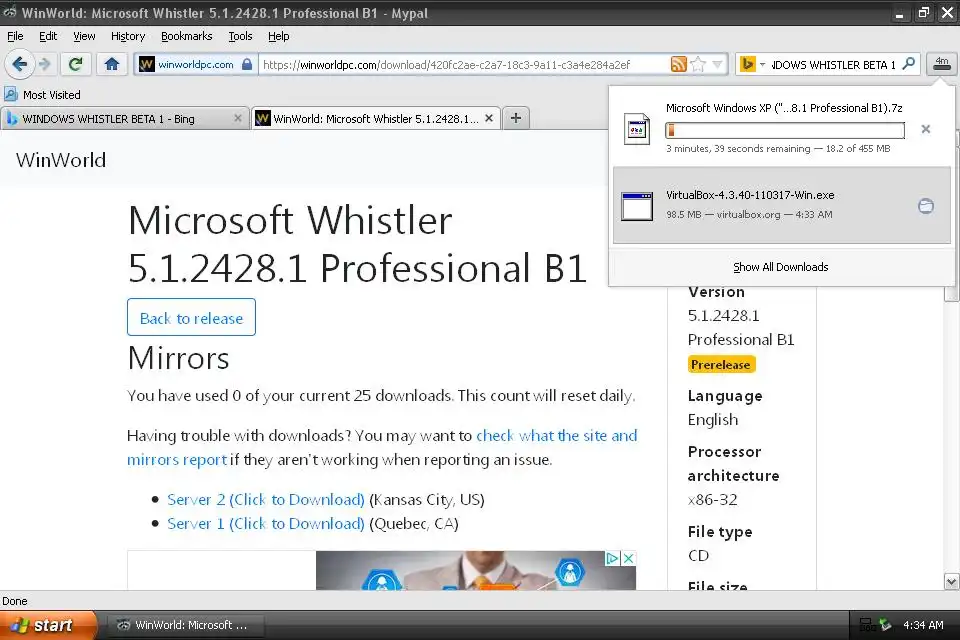Close the WINDOWS WHISTLER BETA 1 Bing tab
The width and height of the screenshot is (960, 640).
tap(238, 118)
